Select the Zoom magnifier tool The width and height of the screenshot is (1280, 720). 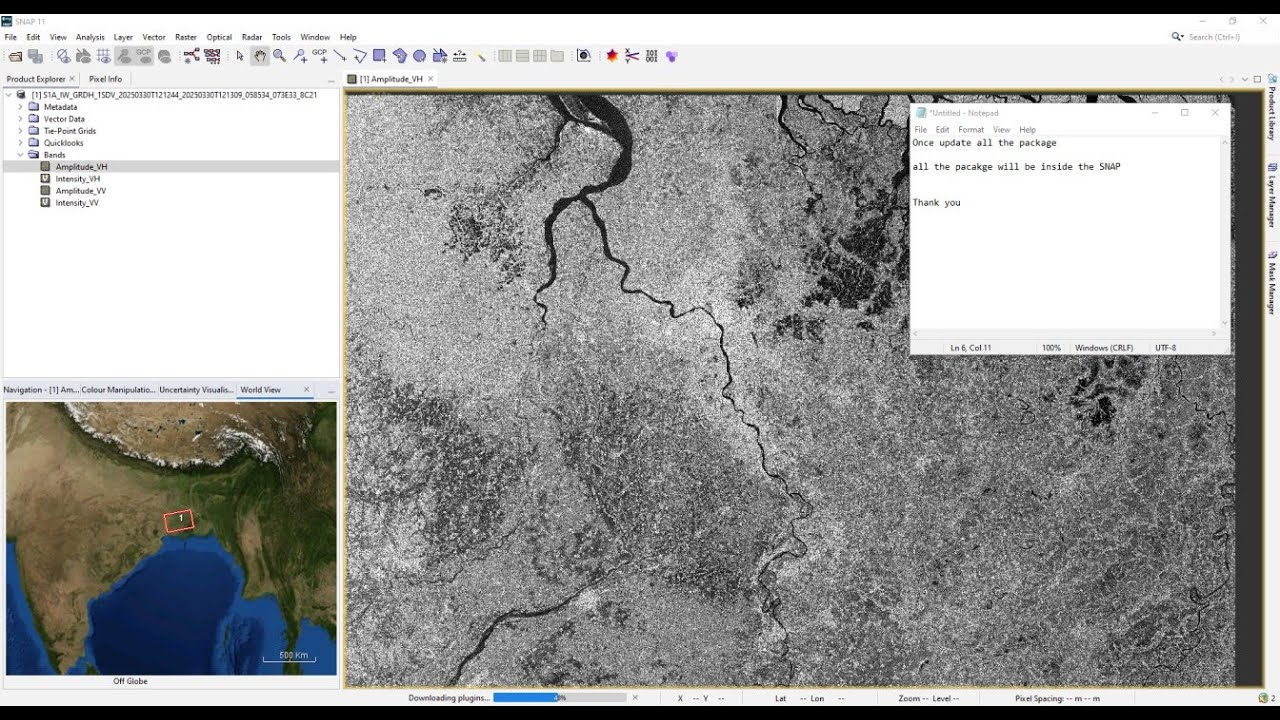pyautogui.click(x=279, y=56)
